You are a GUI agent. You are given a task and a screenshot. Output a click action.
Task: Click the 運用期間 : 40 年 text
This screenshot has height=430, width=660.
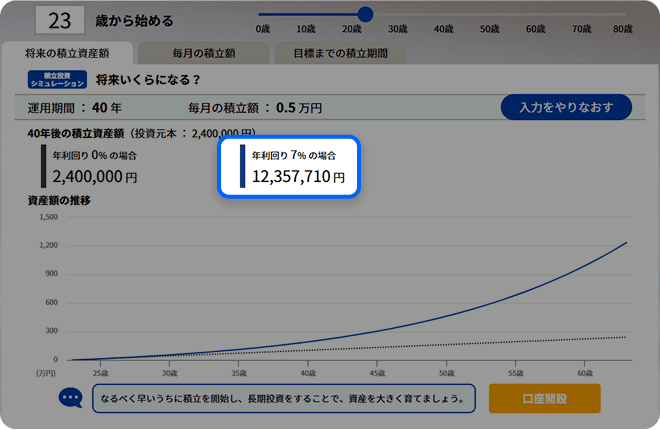(x=75, y=108)
